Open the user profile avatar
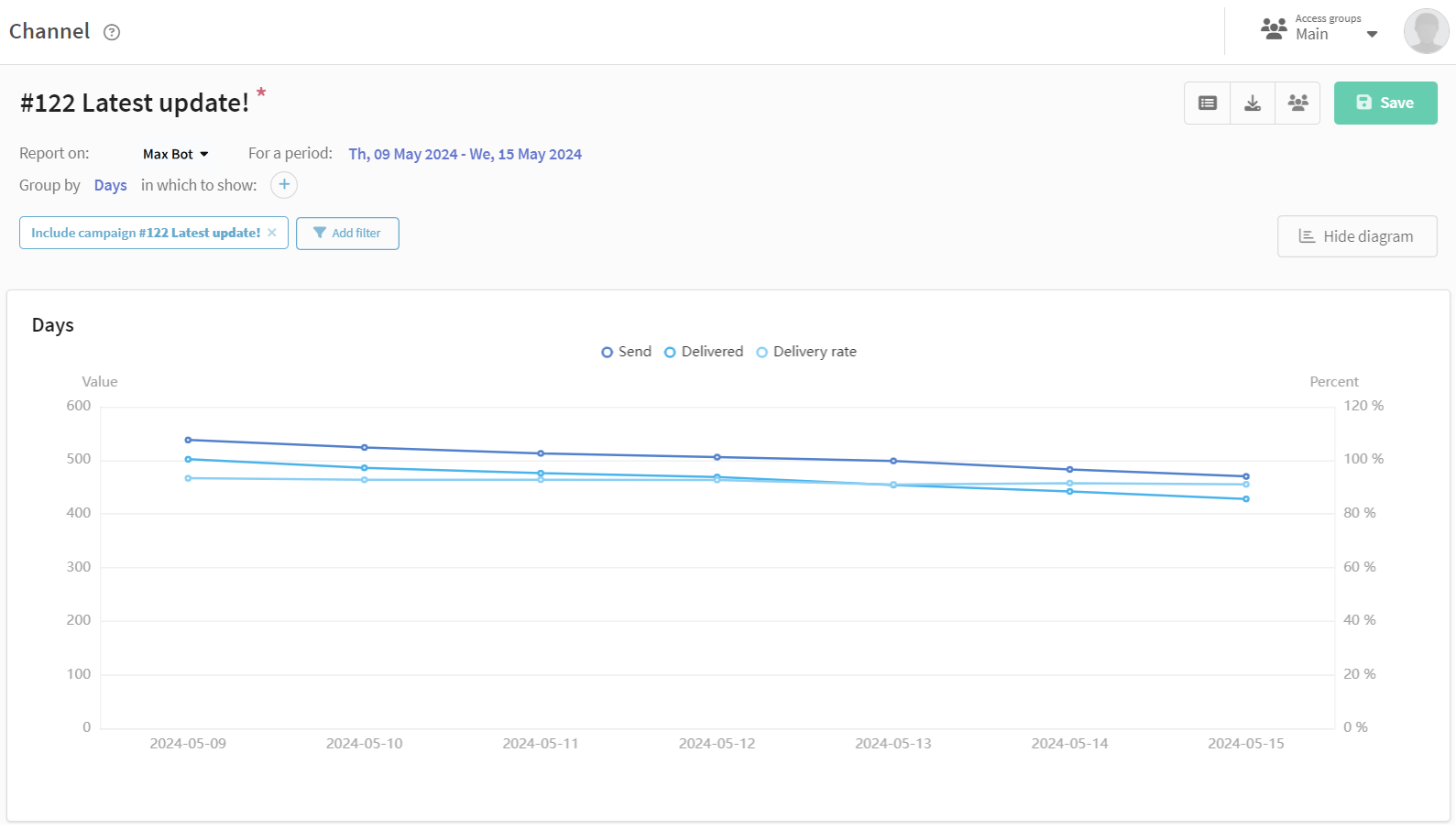This screenshot has width=1456, height=829. pyautogui.click(x=1425, y=32)
